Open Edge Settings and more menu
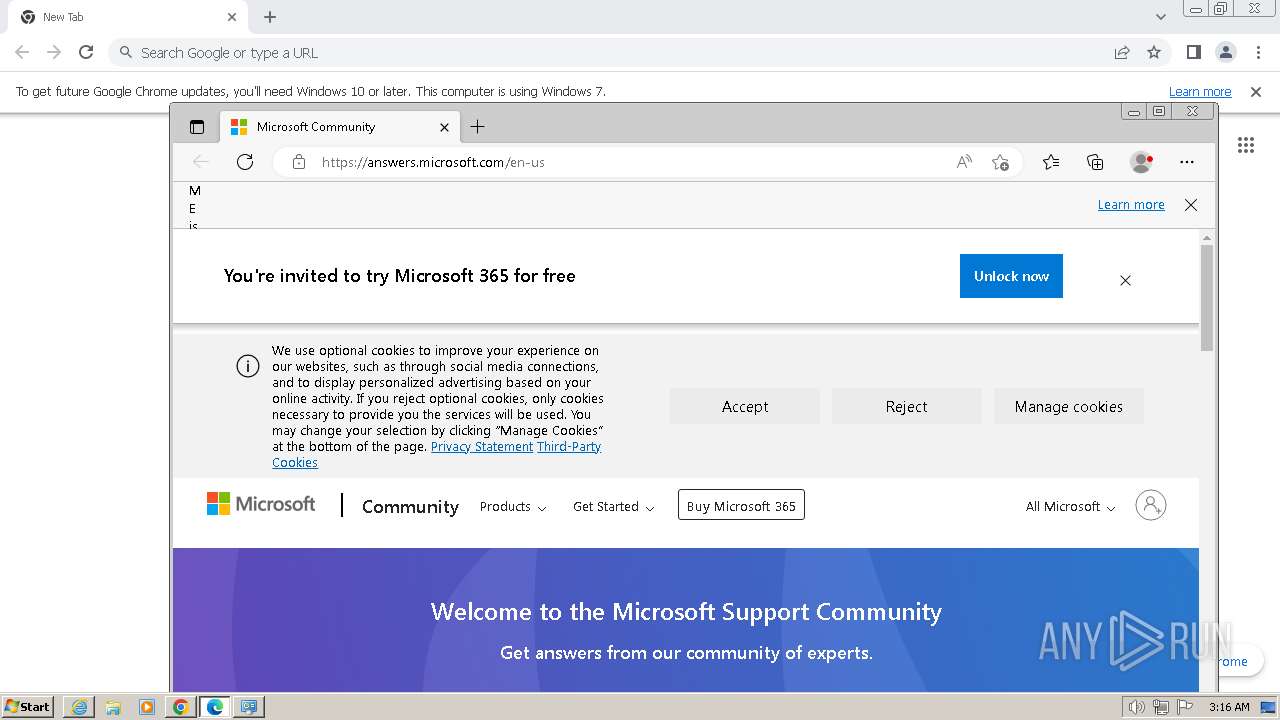 point(1187,162)
